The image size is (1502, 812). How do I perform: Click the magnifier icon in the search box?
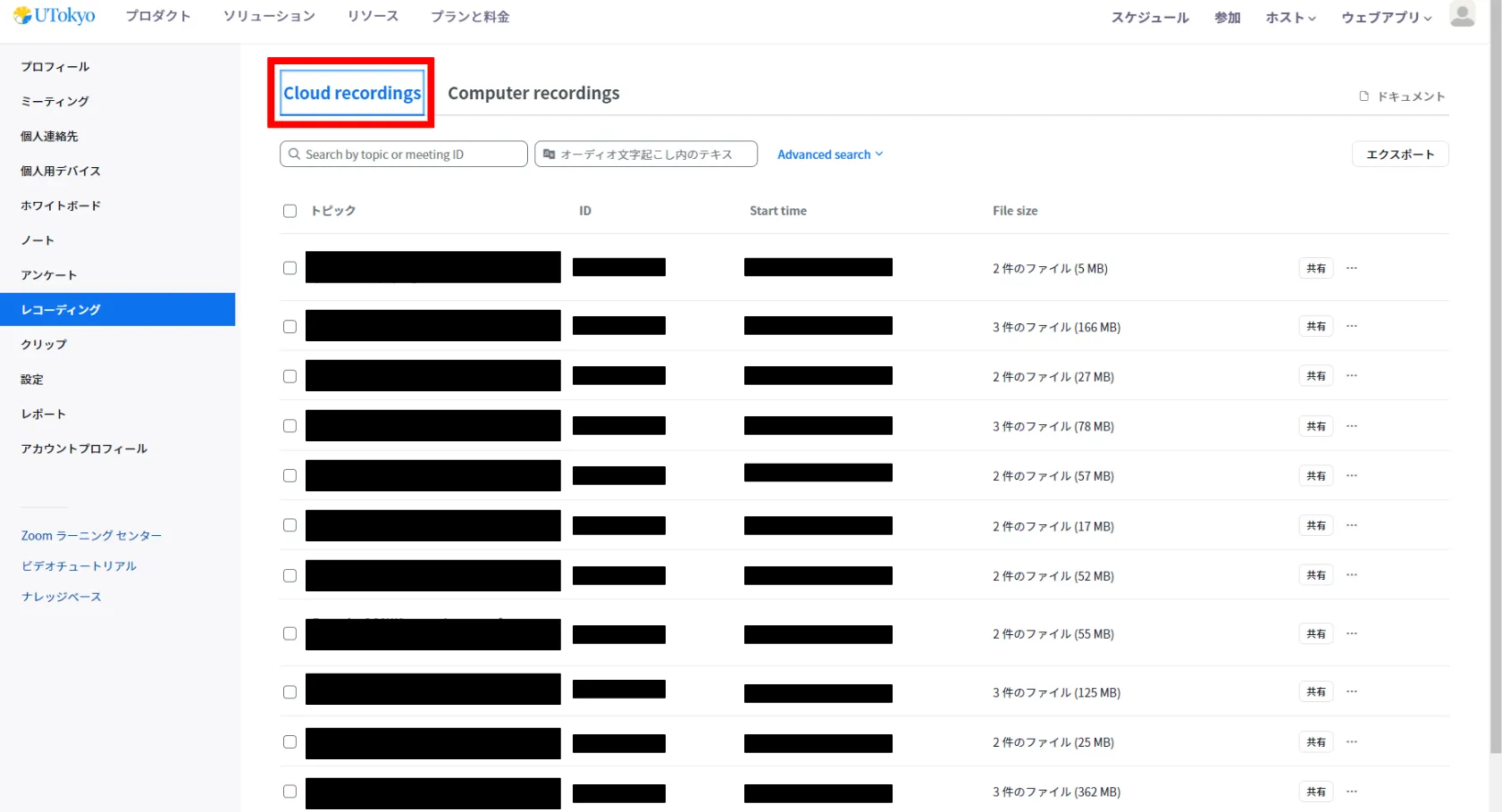point(294,155)
